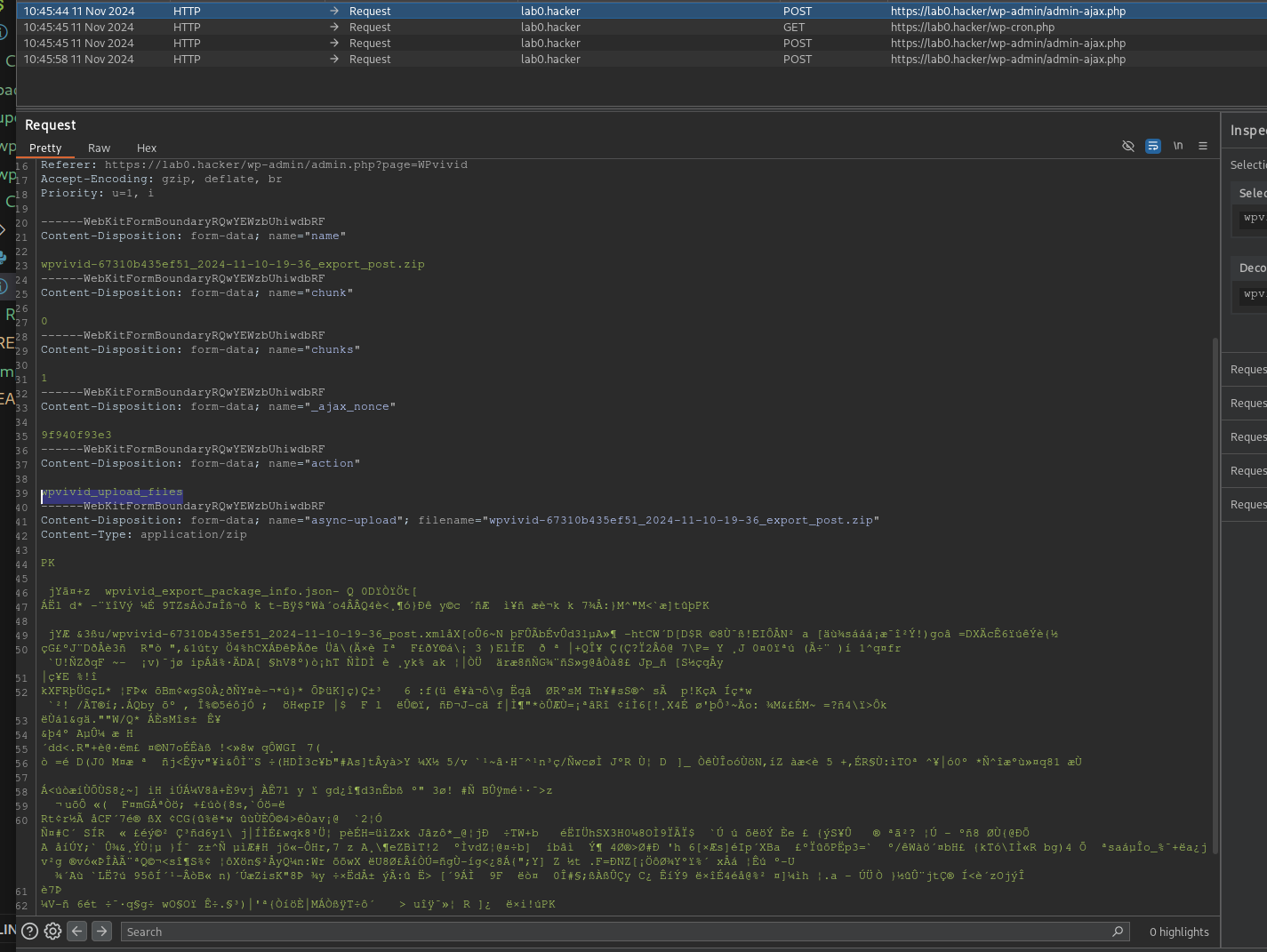This screenshot has width=1267, height=952.
Task: Toggle the \n show newlines button
Action: 1178,146
